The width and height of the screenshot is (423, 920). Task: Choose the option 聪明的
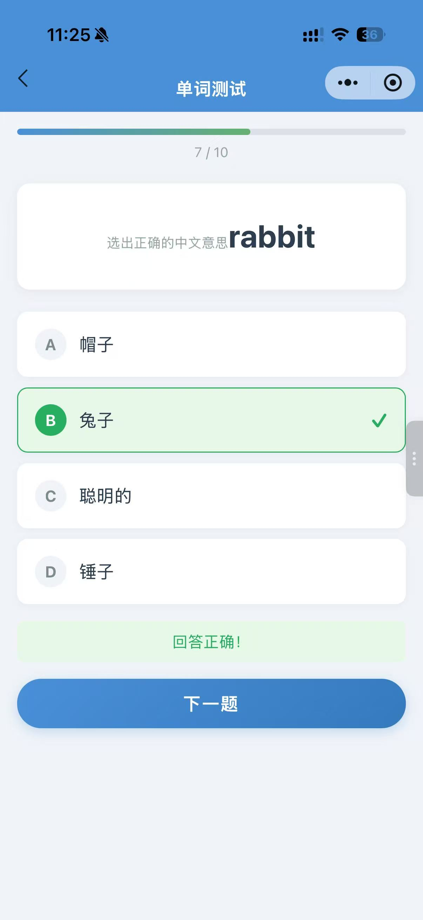point(211,496)
